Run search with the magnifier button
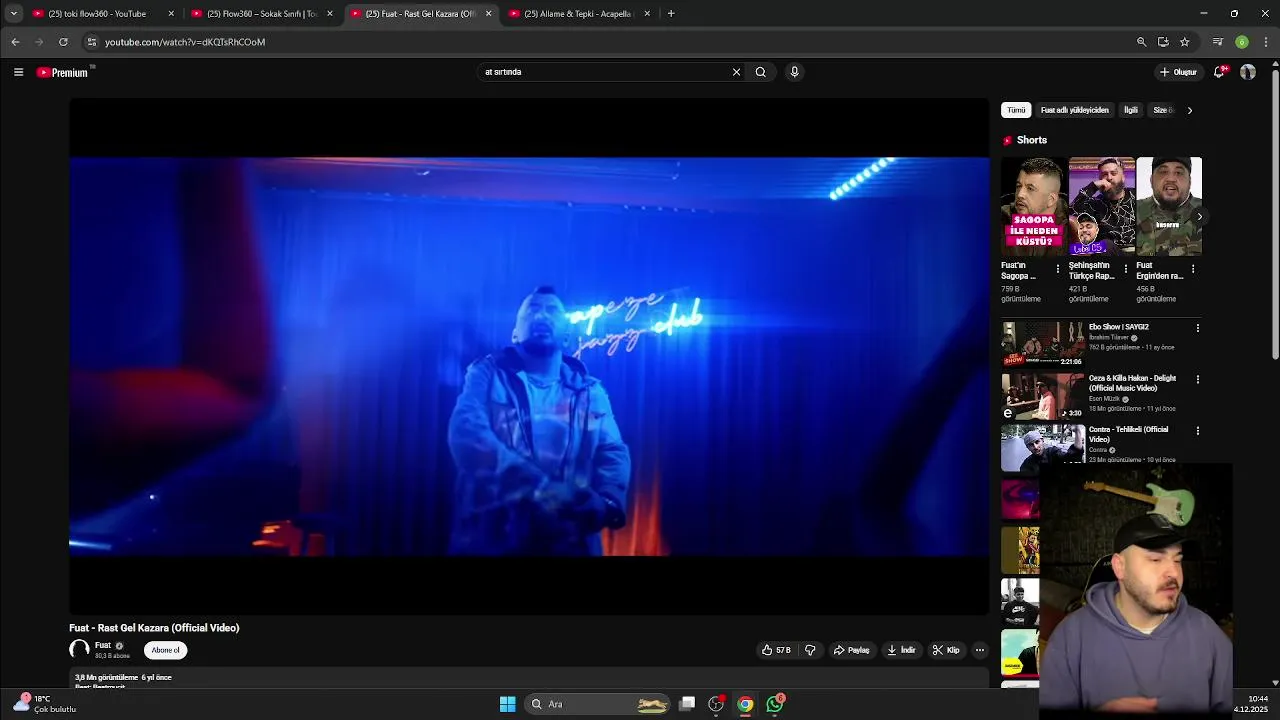1280x720 pixels. (x=761, y=72)
